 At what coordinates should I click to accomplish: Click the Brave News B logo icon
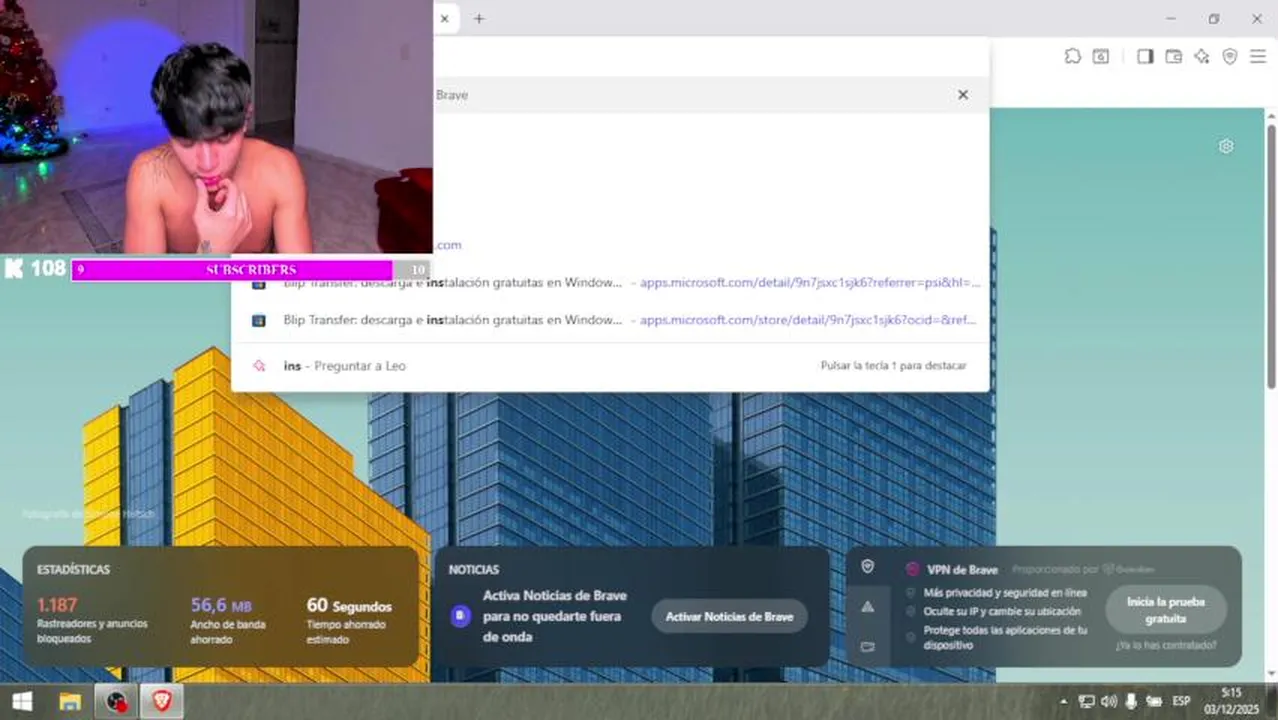coord(460,616)
